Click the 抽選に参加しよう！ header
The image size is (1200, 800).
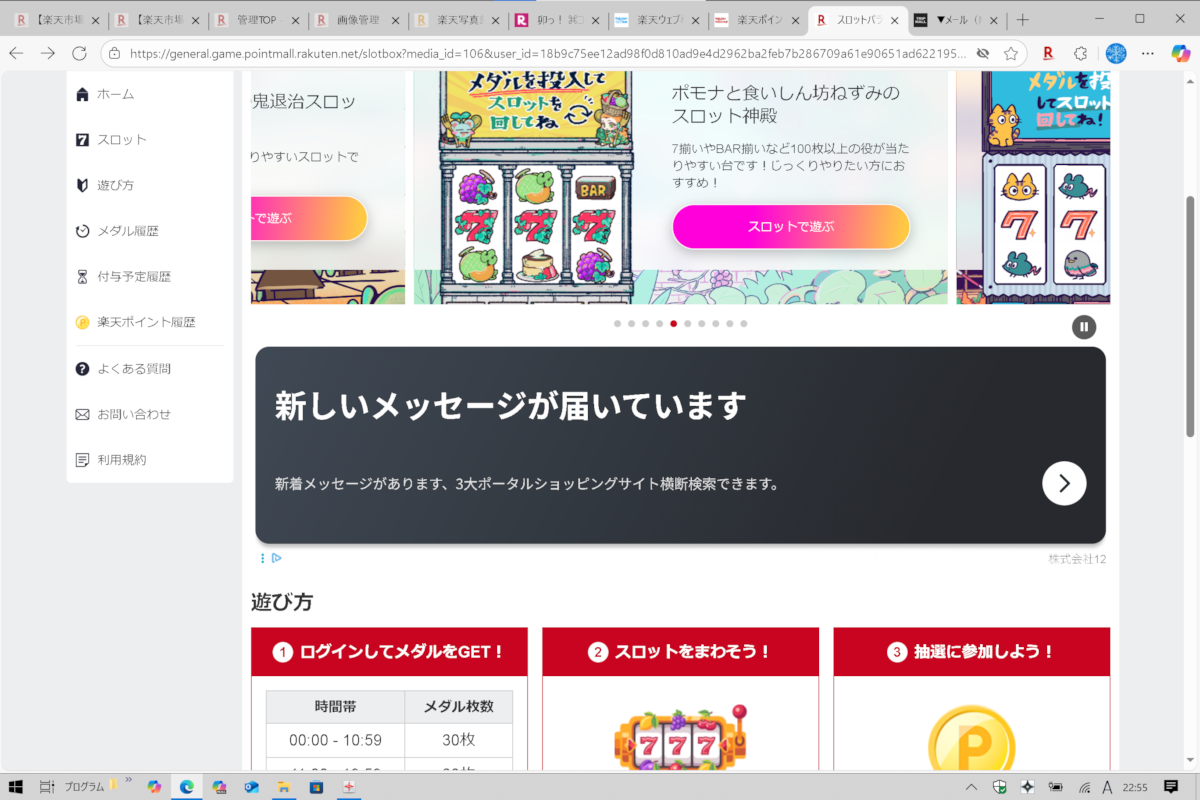tap(971, 652)
